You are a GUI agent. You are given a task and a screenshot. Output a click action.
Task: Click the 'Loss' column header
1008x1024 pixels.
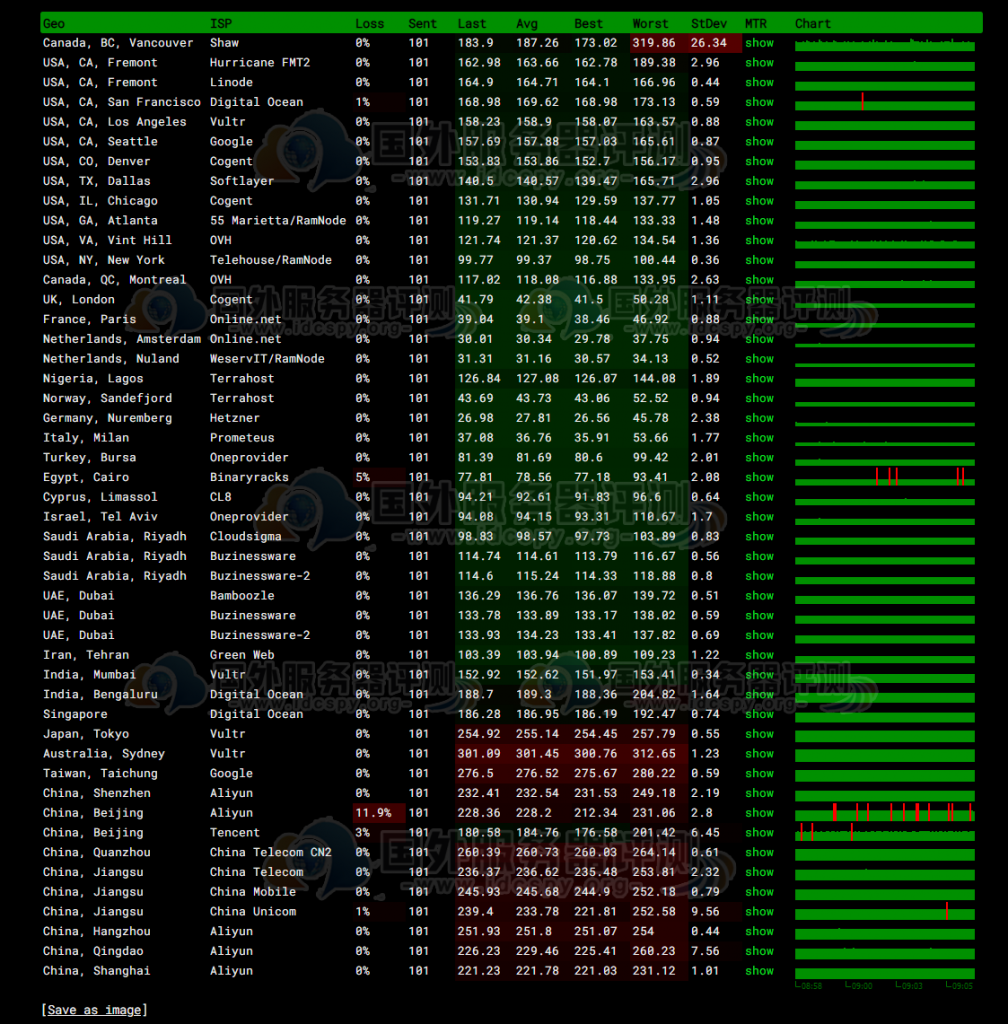pyautogui.click(x=369, y=23)
